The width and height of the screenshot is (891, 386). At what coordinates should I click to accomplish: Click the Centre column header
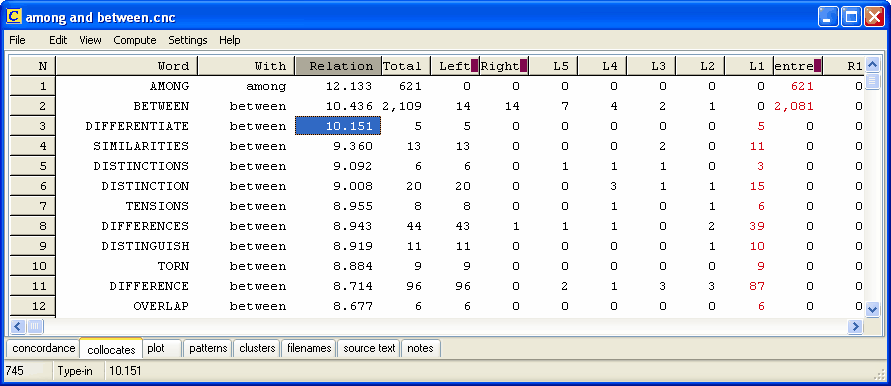coord(797,66)
